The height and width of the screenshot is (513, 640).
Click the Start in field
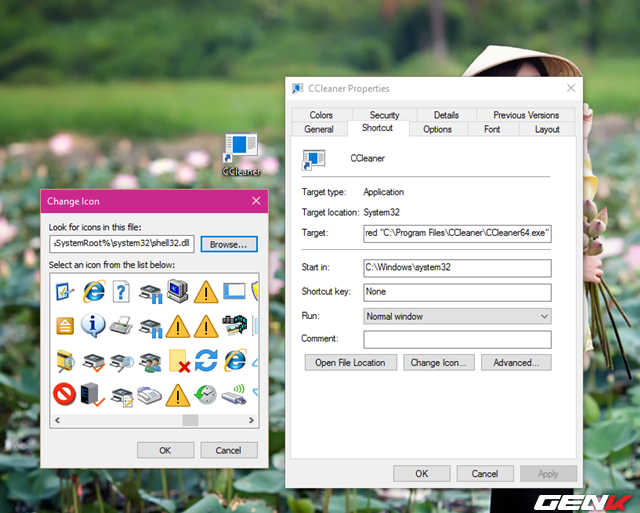click(457, 268)
